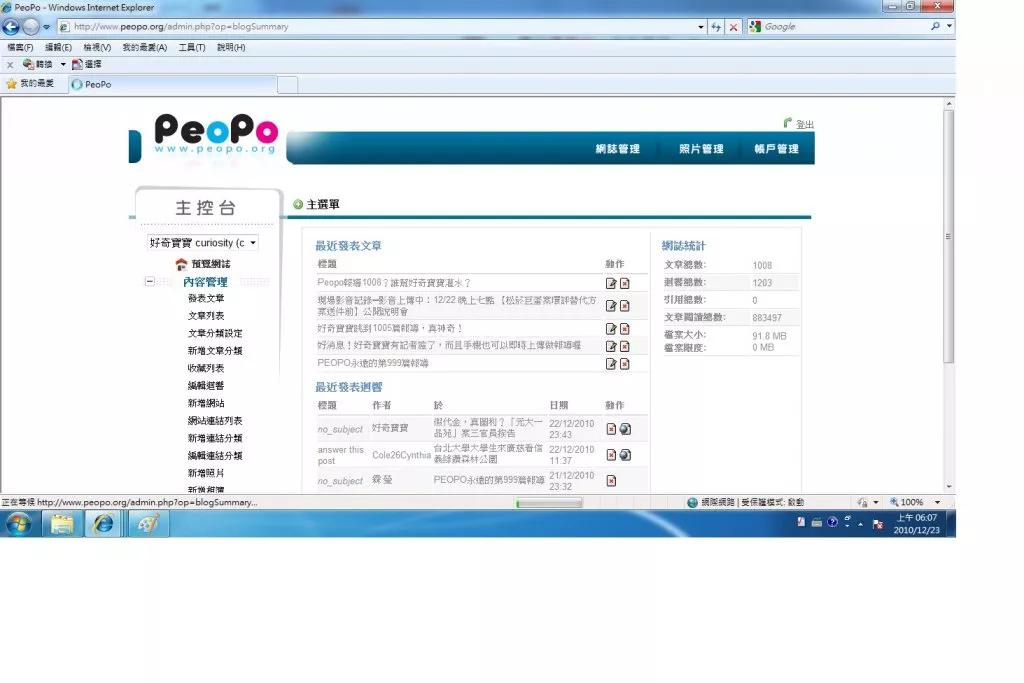
Task: Delete the 'Peopo報導1008' article with its red X icon
Action: pyautogui.click(x=625, y=283)
